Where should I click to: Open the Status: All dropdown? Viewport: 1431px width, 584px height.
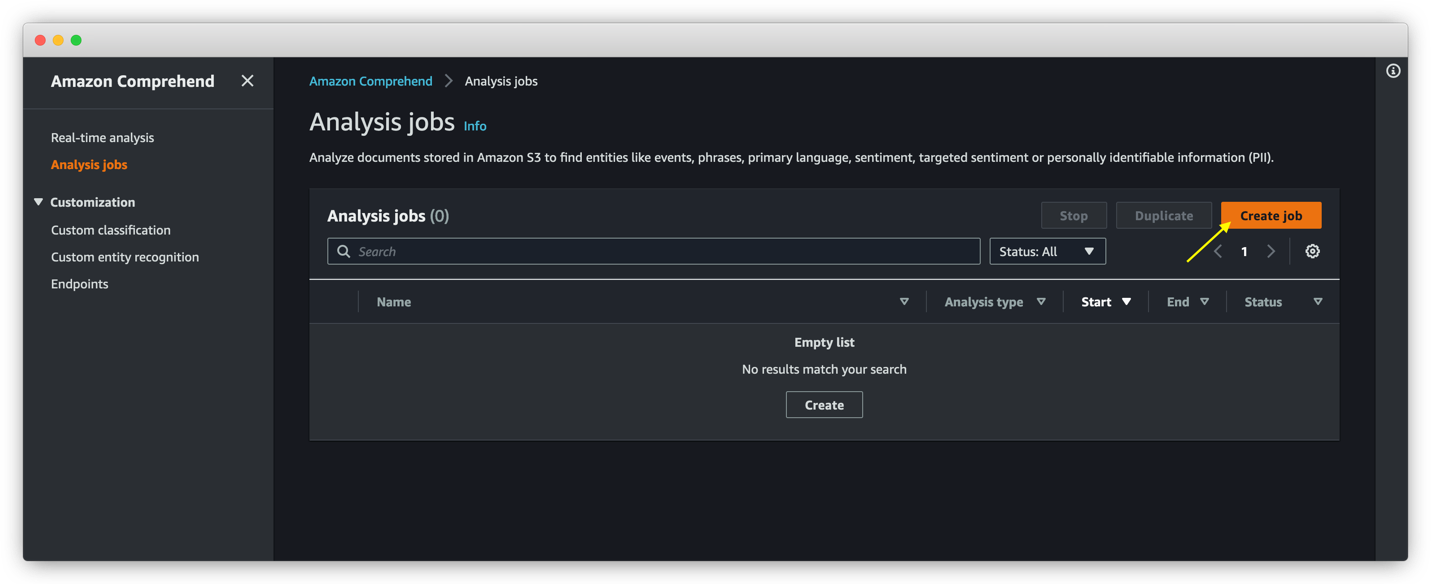pos(1047,252)
